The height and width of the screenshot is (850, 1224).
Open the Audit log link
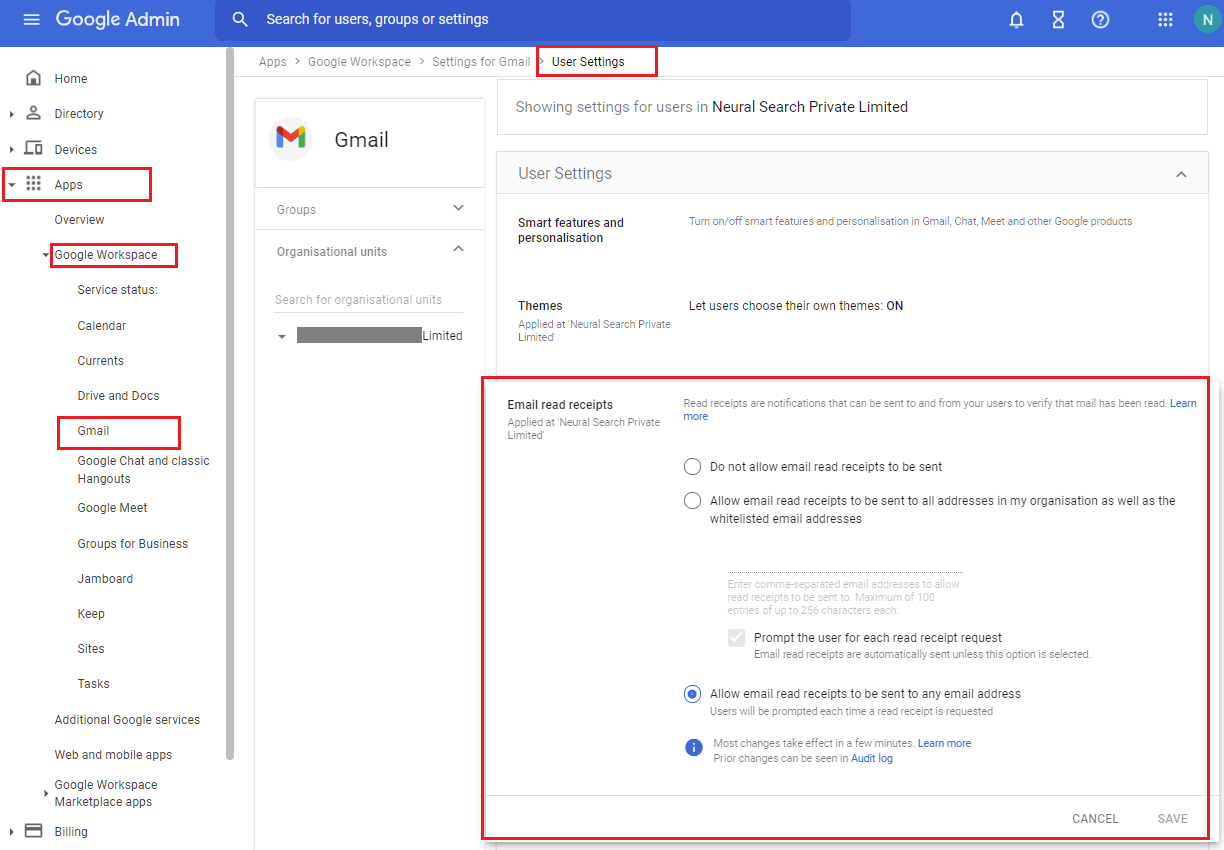tap(871, 759)
